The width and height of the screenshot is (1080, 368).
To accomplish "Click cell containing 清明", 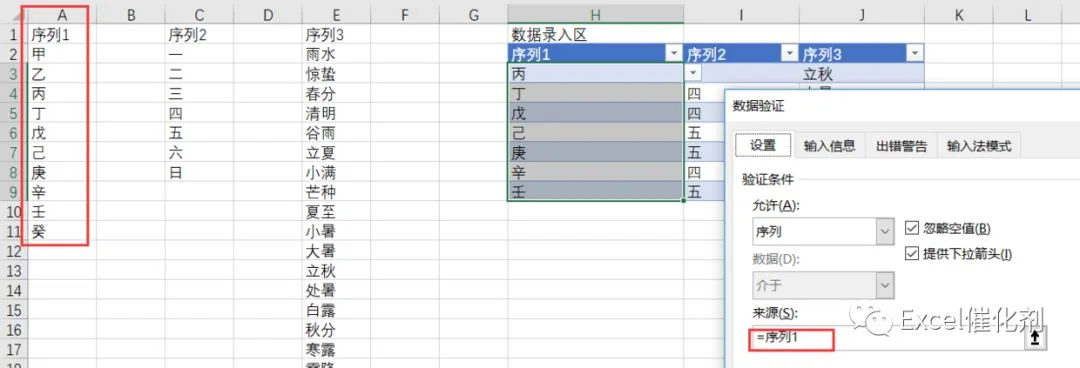I will (x=336, y=113).
